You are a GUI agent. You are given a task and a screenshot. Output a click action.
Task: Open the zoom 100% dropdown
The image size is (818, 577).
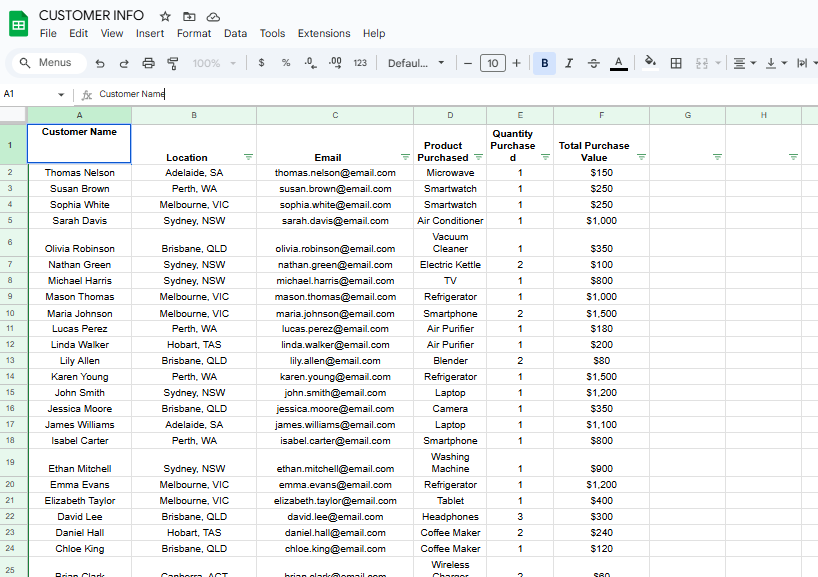[x=214, y=64]
